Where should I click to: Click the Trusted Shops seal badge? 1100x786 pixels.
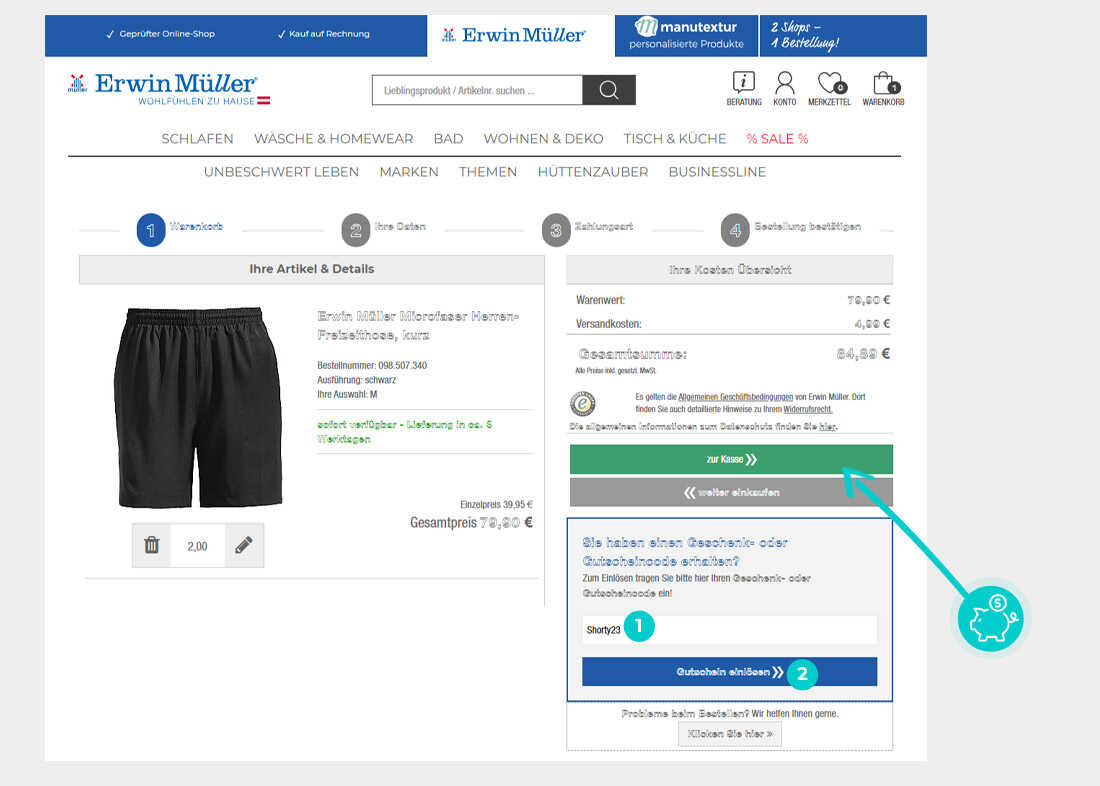pyautogui.click(x=582, y=404)
